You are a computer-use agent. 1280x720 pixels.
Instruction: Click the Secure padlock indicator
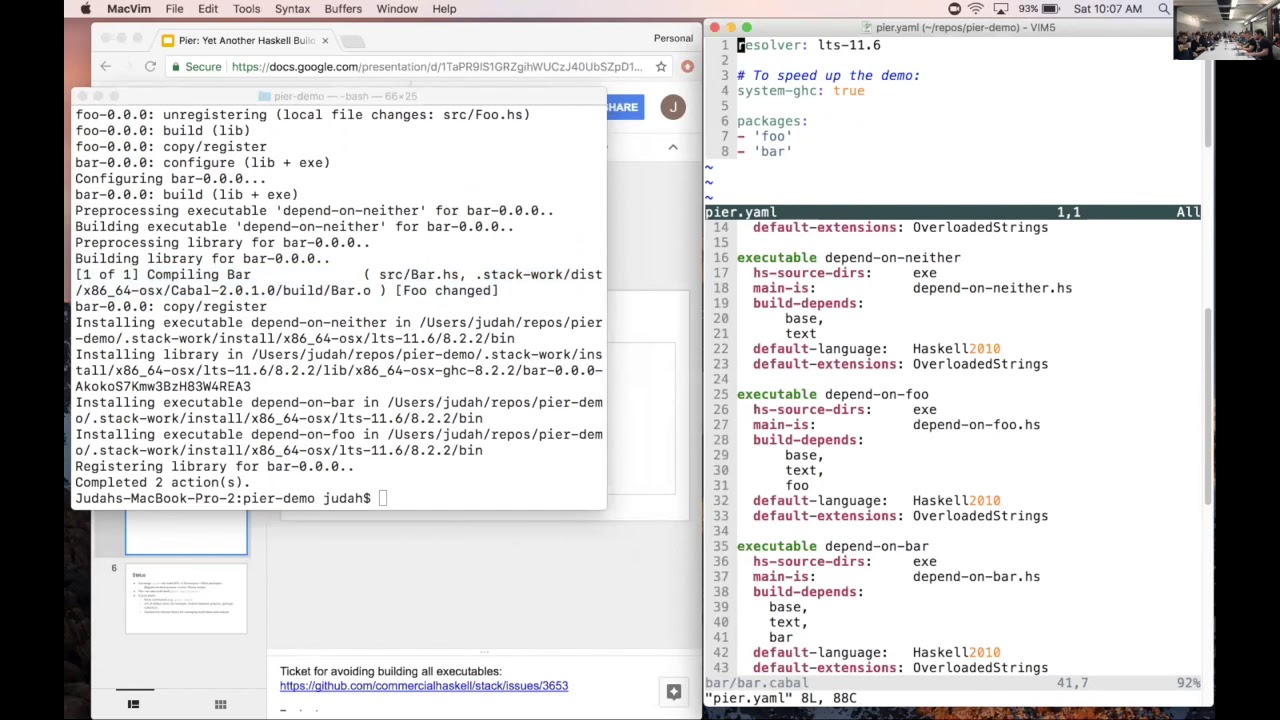click(x=196, y=67)
